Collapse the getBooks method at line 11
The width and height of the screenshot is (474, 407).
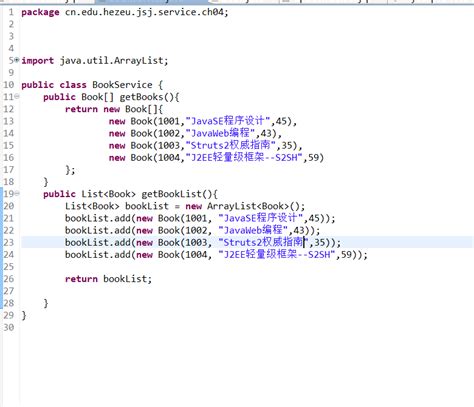[x=17, y=97]
